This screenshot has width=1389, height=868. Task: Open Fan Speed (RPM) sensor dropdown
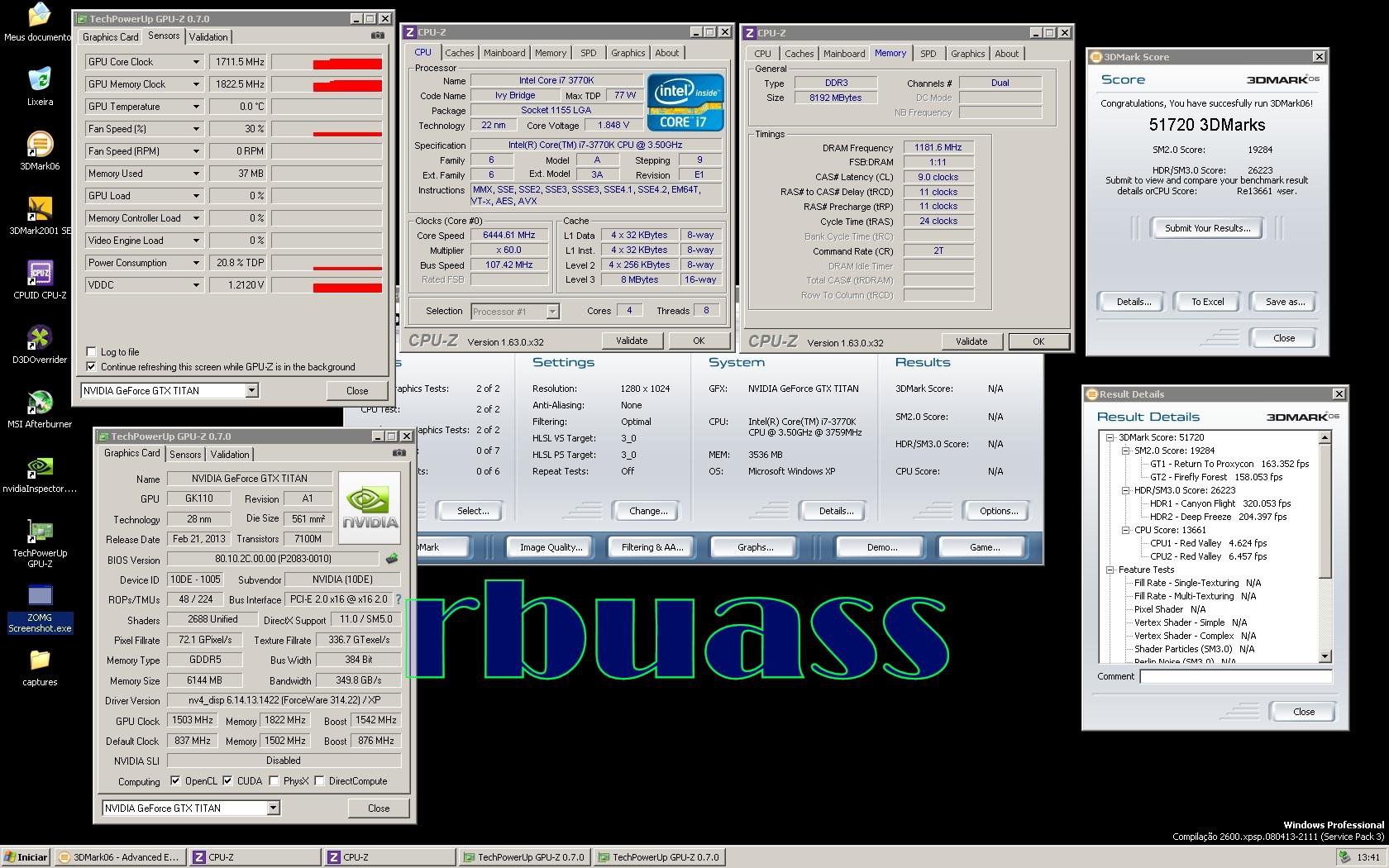(196, 151)
